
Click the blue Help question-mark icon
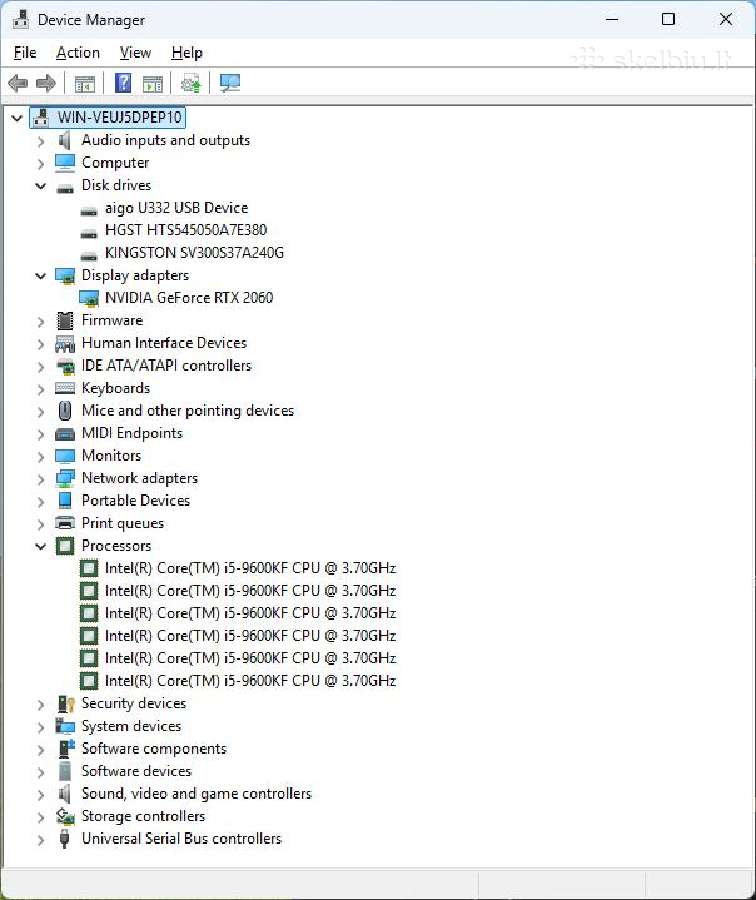point(123,83)
